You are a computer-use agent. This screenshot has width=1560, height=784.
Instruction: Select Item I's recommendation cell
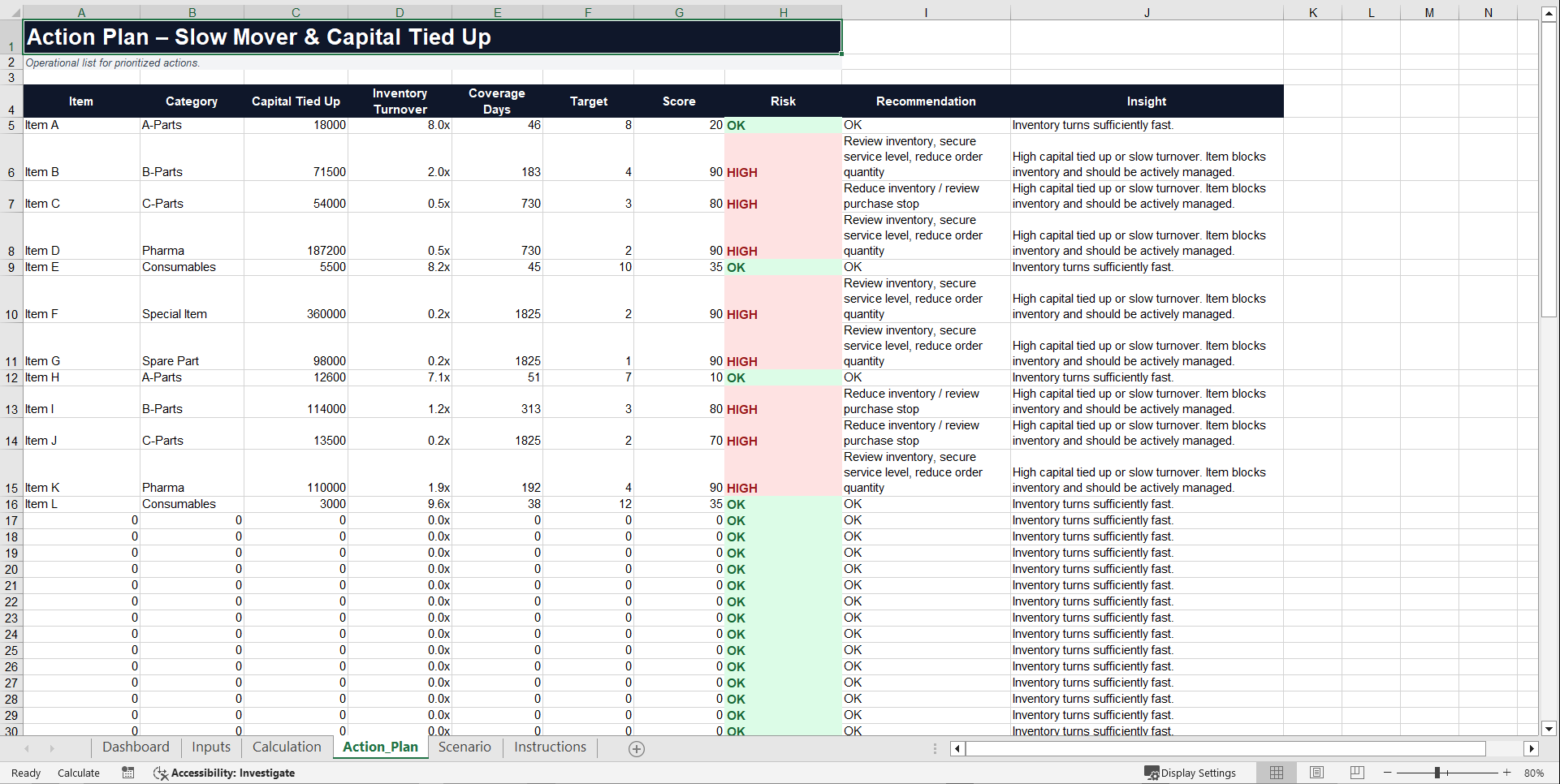pyautogui.click(x=926, y=402)
